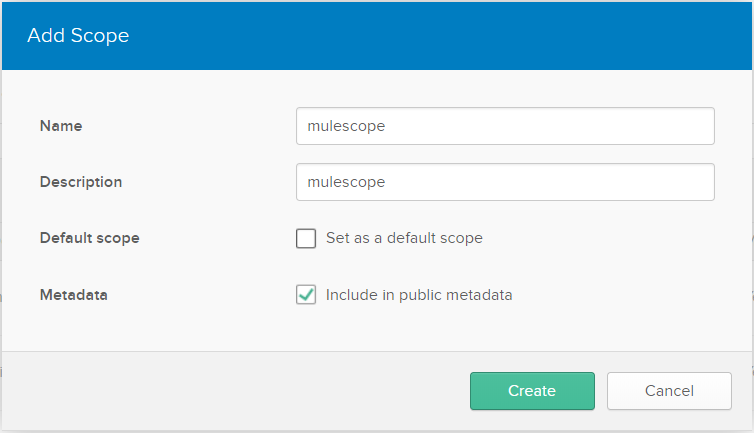
Task: Click the bold Metadata row label
Action: [x=73, y=295]
